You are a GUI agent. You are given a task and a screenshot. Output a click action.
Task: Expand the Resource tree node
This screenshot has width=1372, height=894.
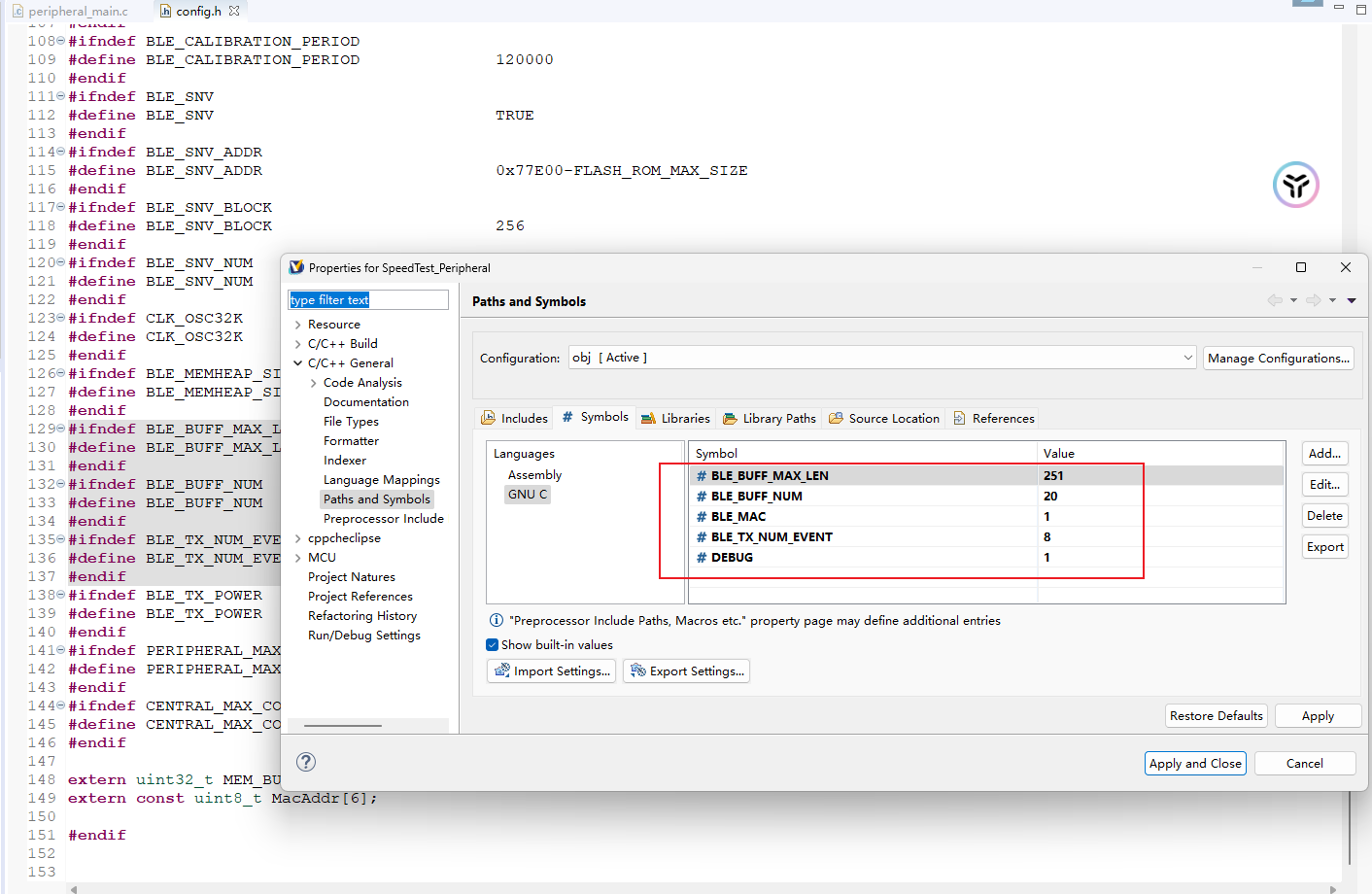[x=297, y=325]
